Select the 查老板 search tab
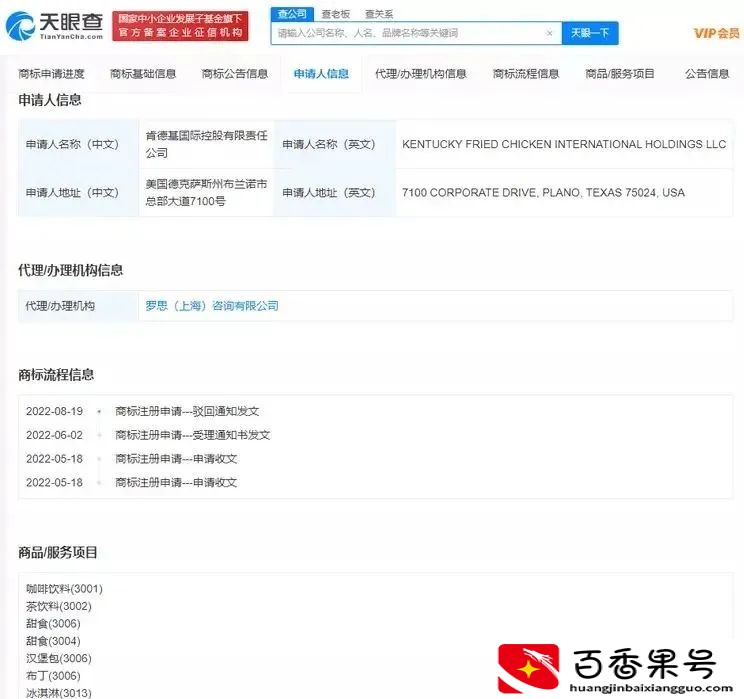Viewport: 744px width, 699px height. point(335,14)
